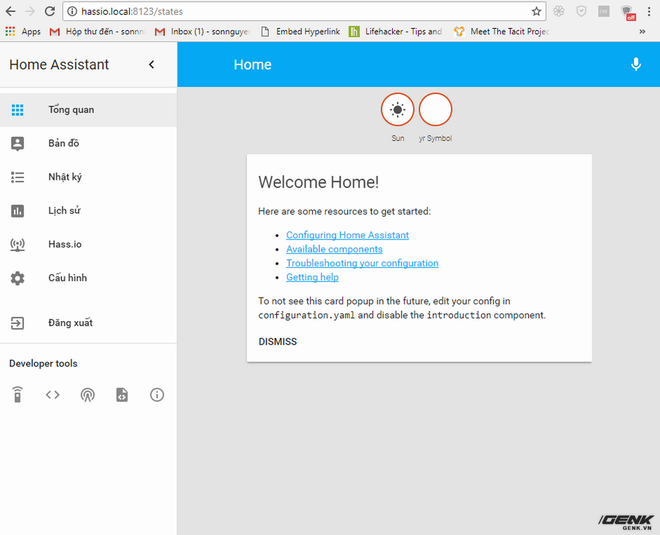Open the Cấu hình gear icon

point(17,278)
